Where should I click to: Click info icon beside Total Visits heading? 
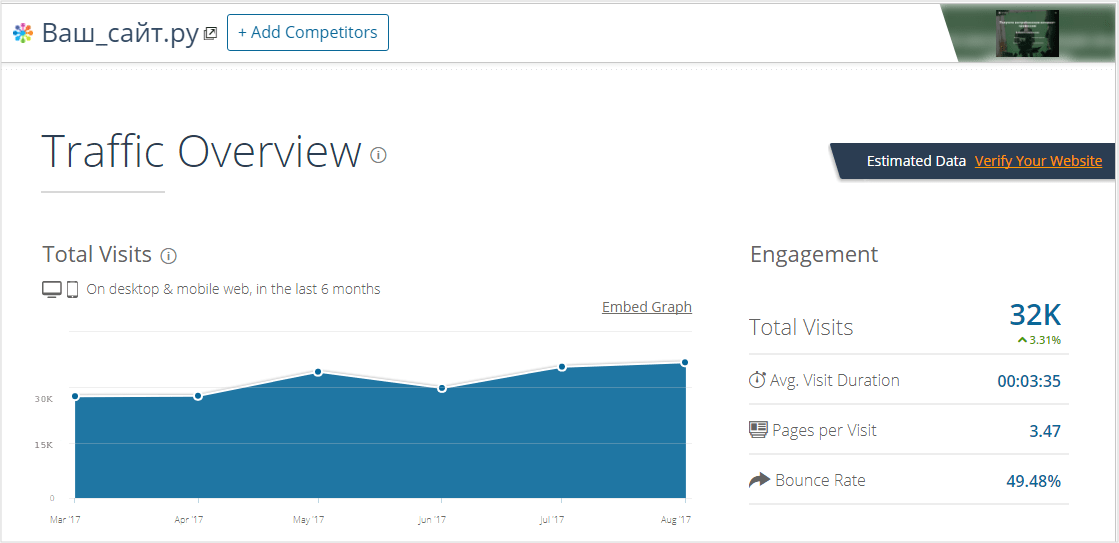click(x=168, y=255)
